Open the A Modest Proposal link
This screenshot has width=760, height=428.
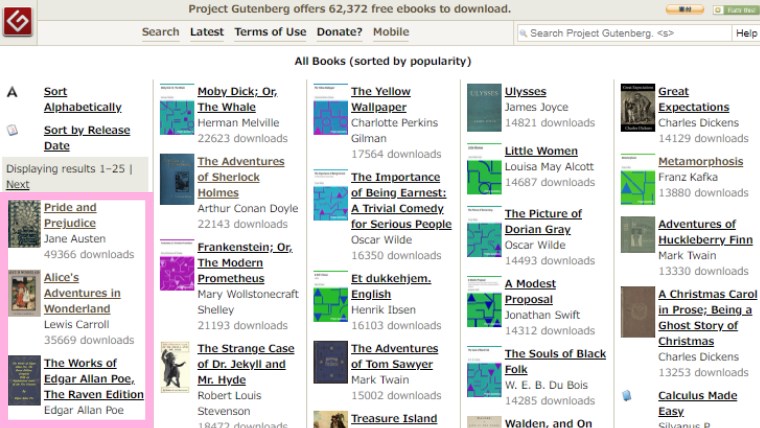click(x=530, y=292)
